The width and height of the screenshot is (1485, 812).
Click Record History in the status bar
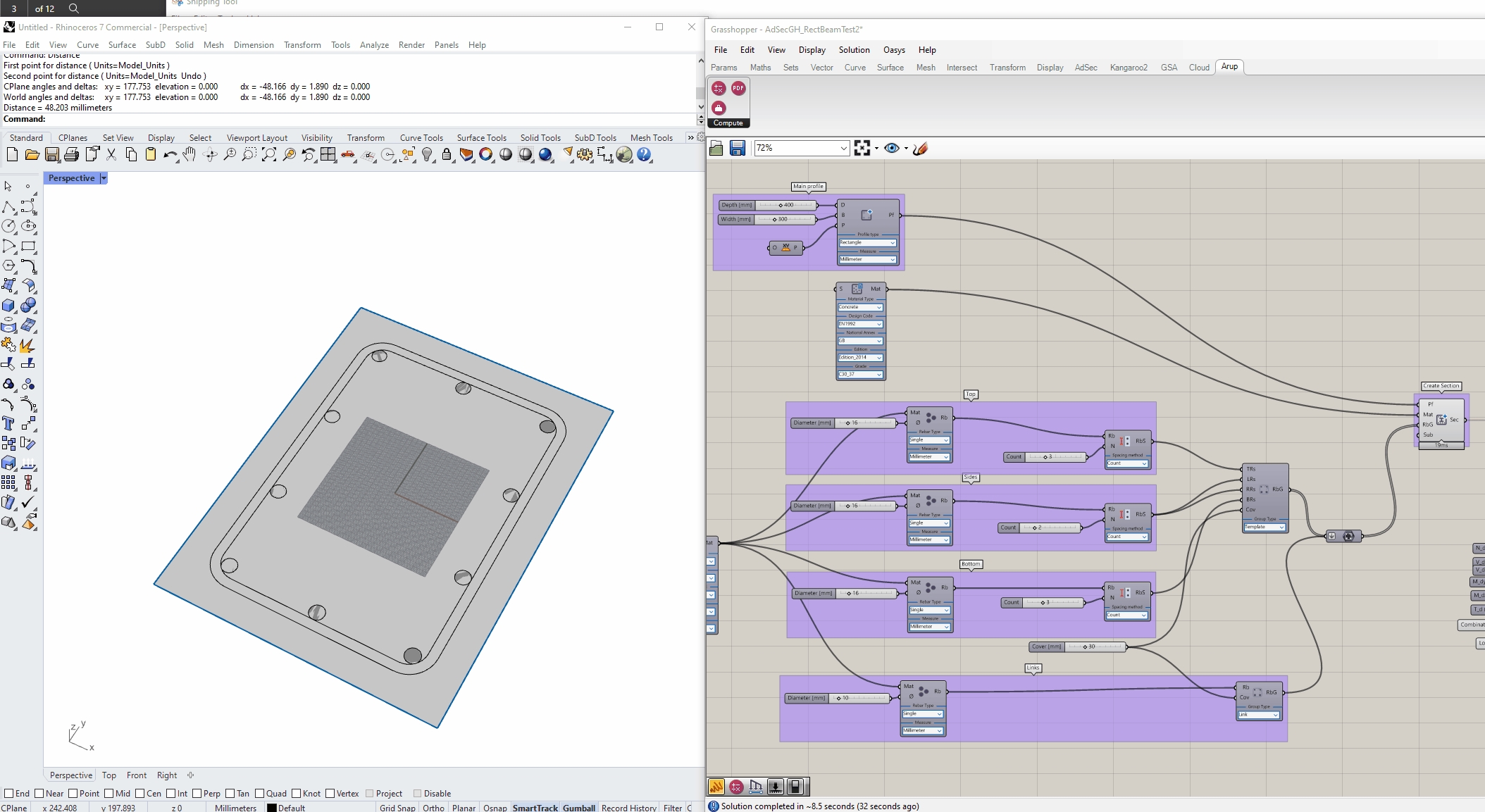[628, 808]
